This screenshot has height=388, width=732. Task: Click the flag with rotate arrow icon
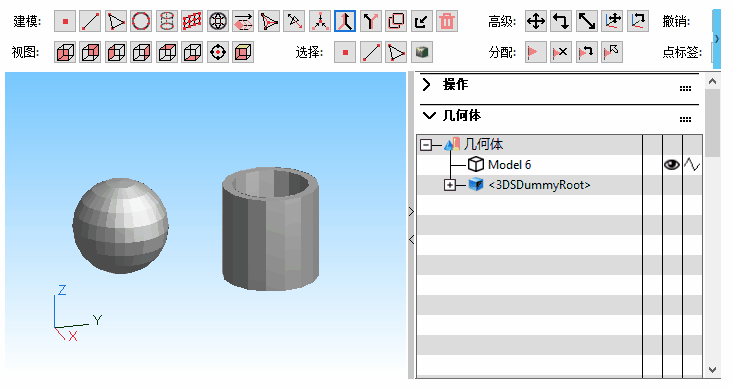tap(587, 52)
